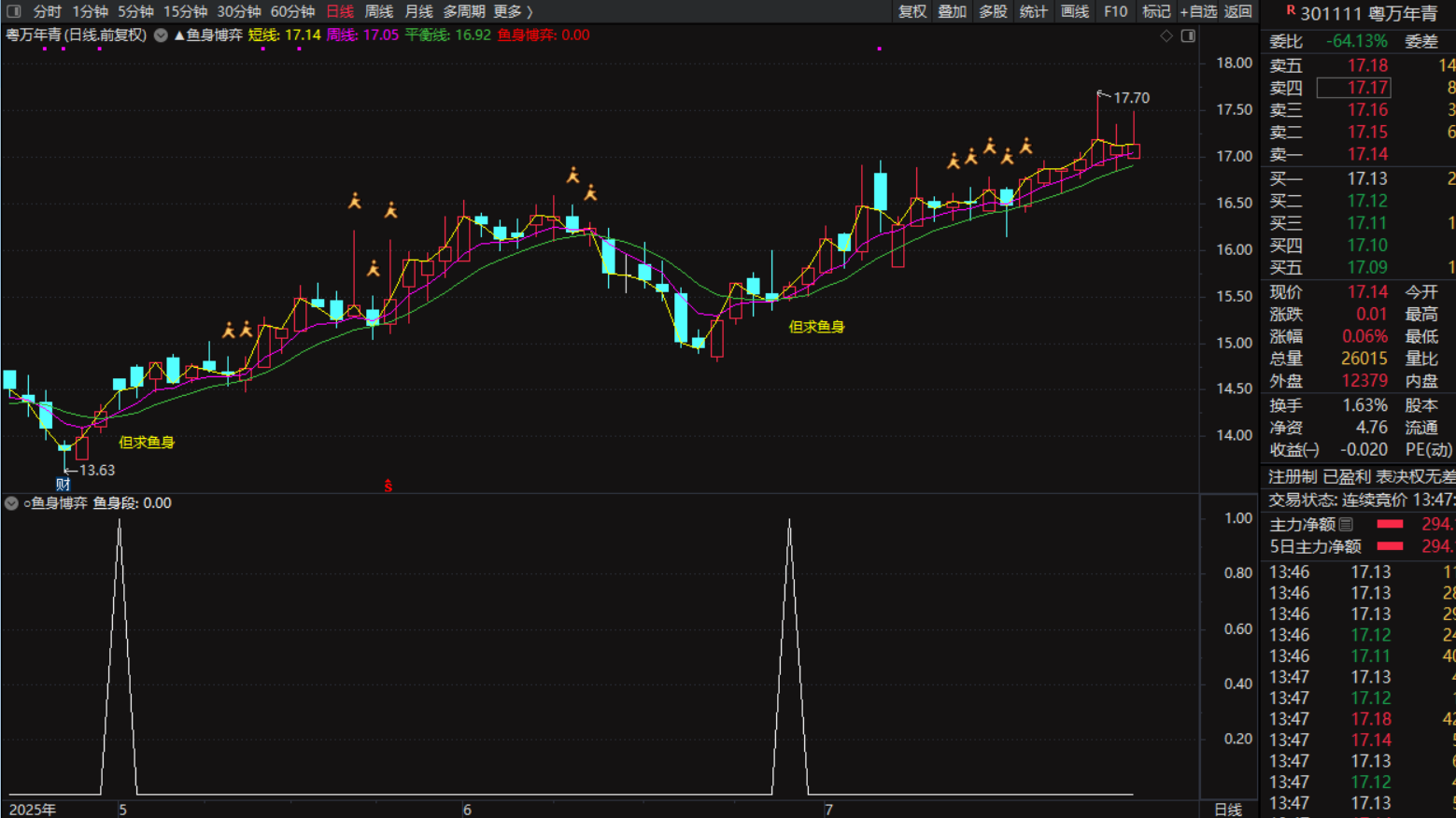Click the red S signal marker
The height and width of the screenshot is (818, 1456).
pyautogui.click(x=388, y=486)
